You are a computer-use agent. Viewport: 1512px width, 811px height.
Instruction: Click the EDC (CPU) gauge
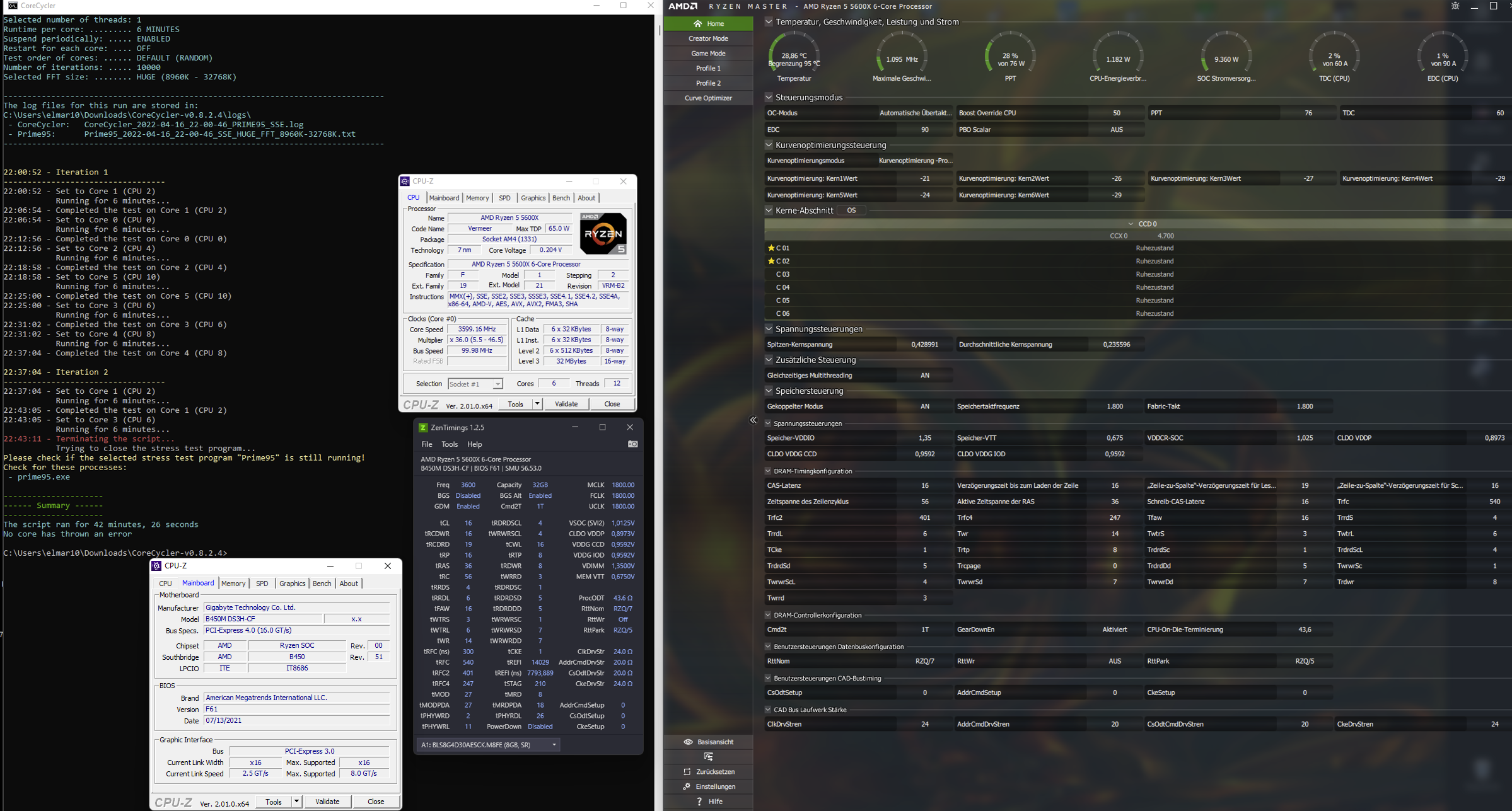(x=1443, y=57)
